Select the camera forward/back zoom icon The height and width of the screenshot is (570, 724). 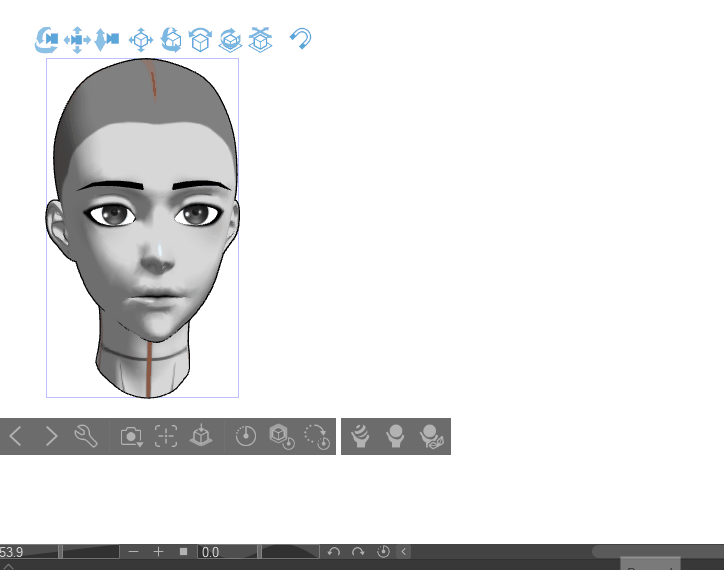coord(107,40)
